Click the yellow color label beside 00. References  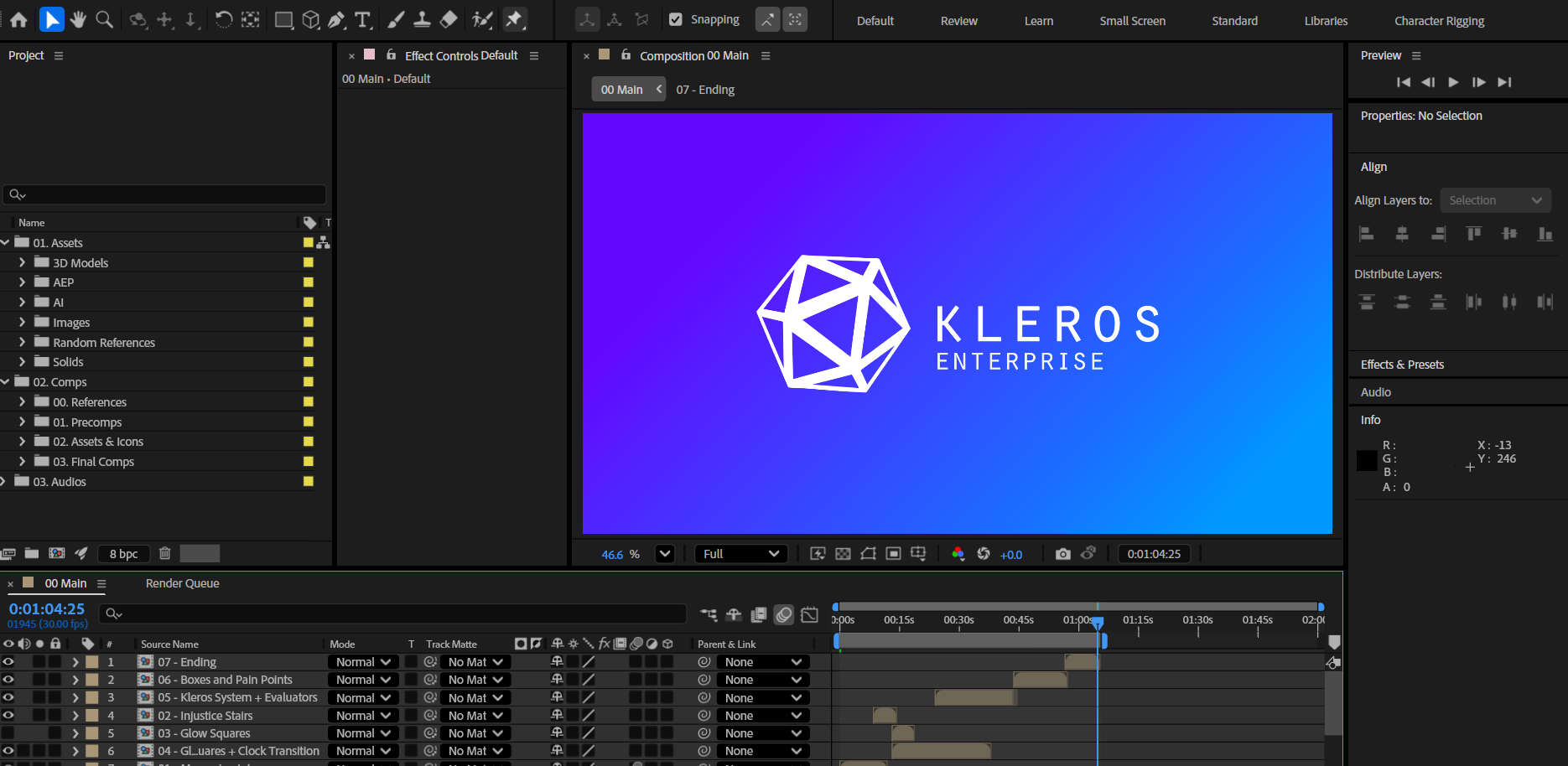[308, 401]
